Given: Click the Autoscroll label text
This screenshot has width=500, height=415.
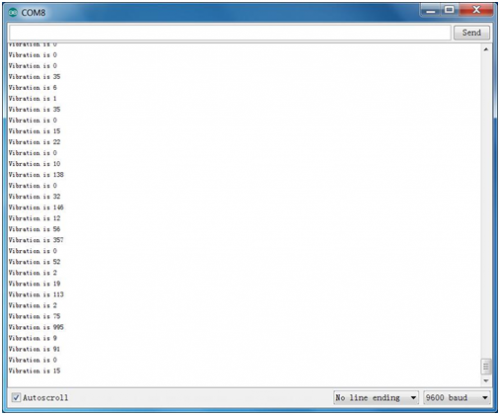Looking at the screenshot, I should [45, 398].
